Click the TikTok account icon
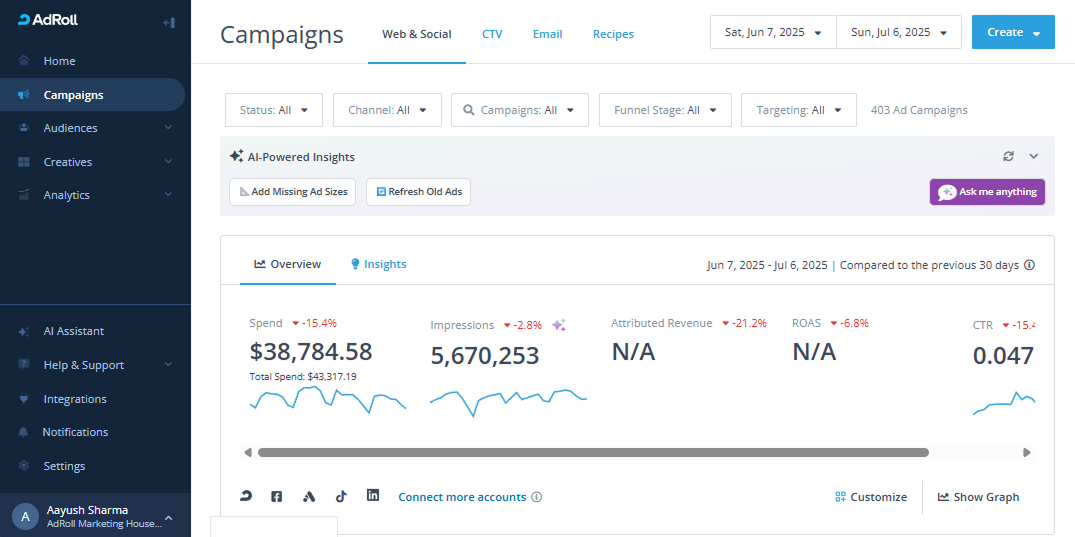The image size is (1075, 537). 341,496
